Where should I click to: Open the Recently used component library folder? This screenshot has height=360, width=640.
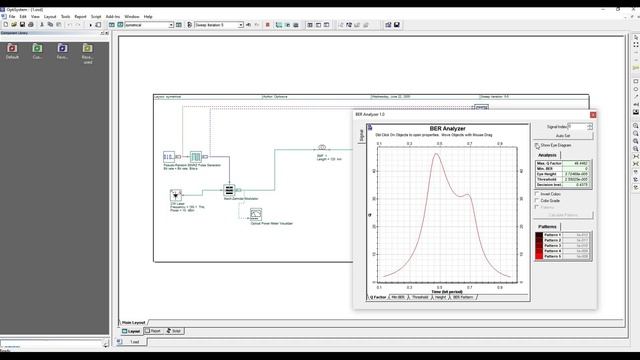pos(87,53)
